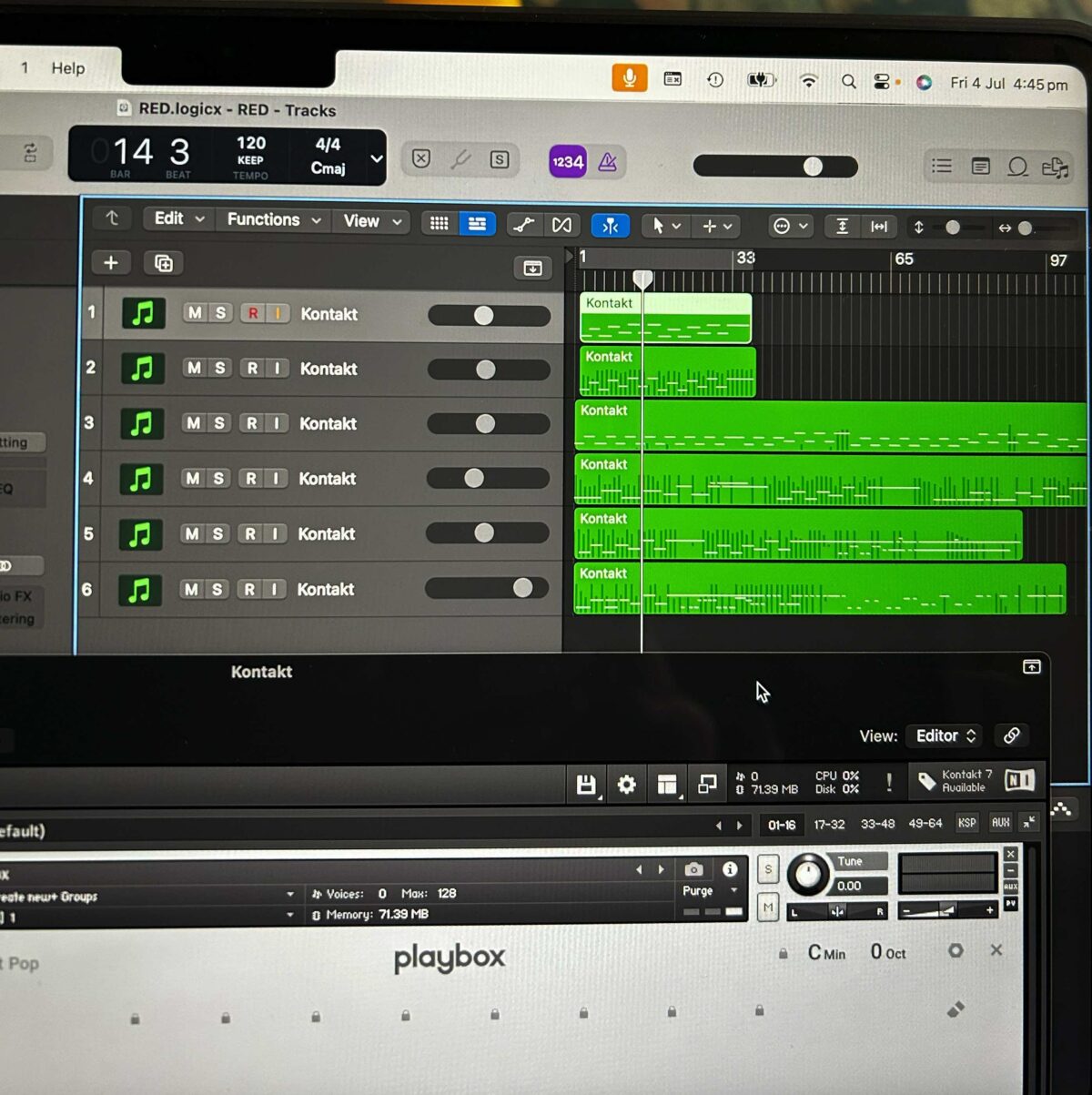This screenshot has width=1092, height=1095.
Task: Open the list editors icon
Action: click(x=942, y=166)
